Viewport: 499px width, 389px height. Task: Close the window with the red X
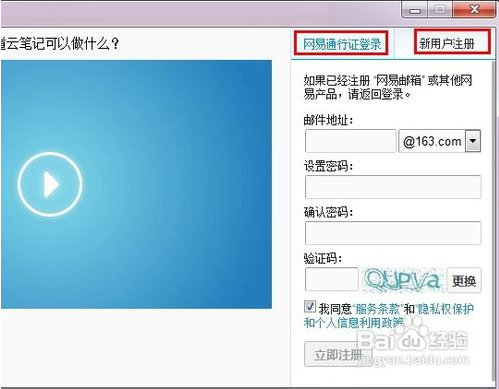coord(474,9)
